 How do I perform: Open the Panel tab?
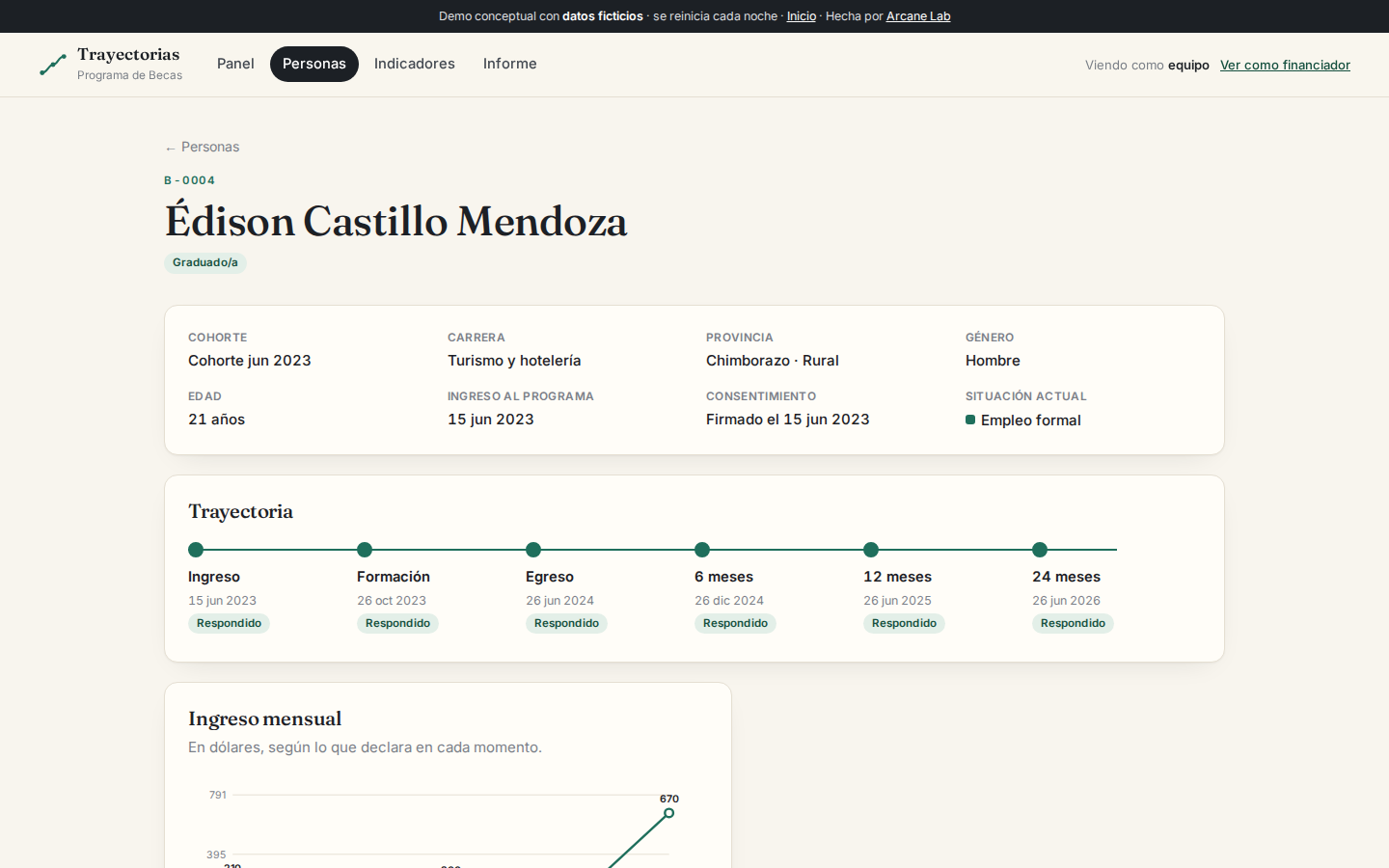pos(235,64)
